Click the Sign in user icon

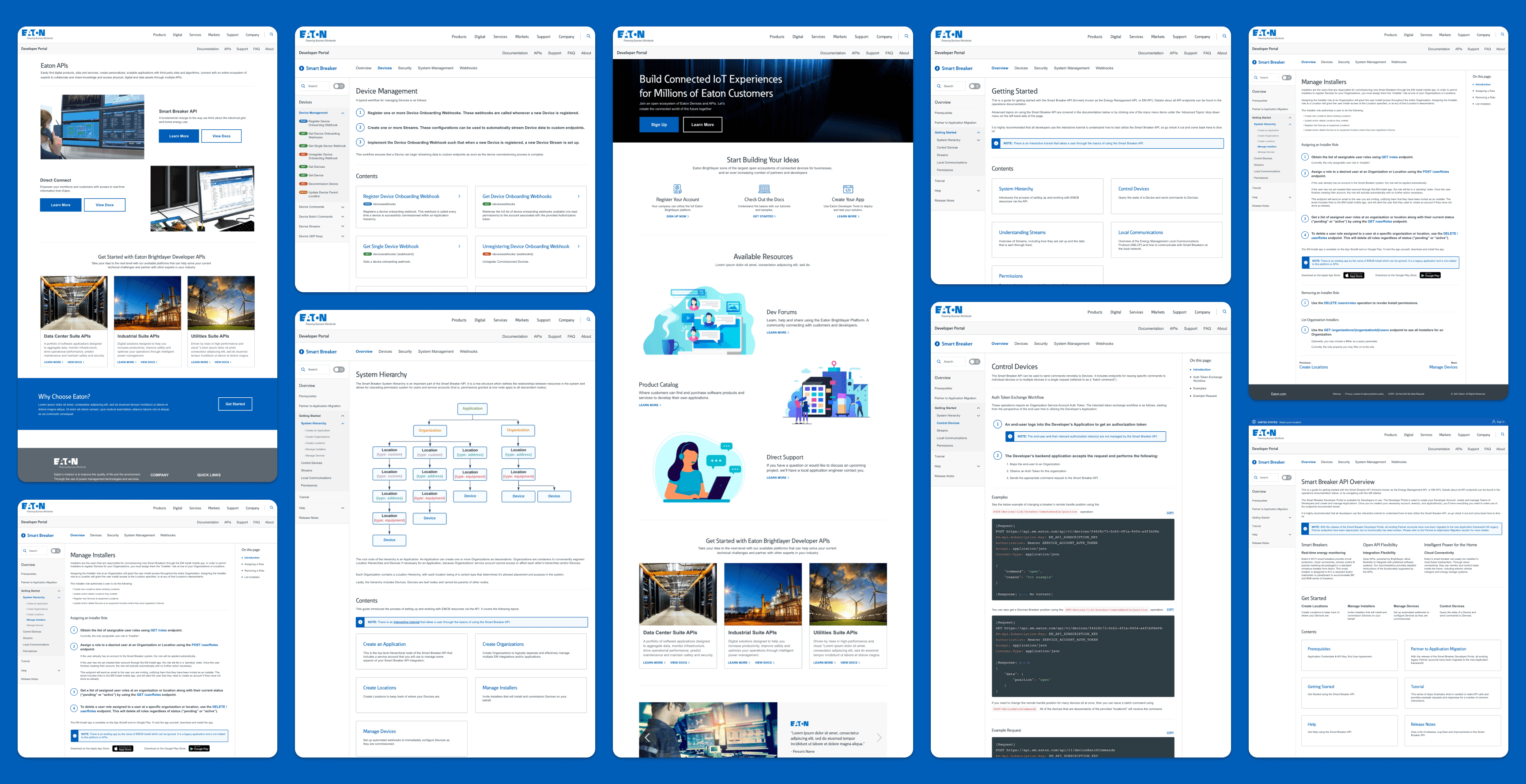click(1493, 422)
